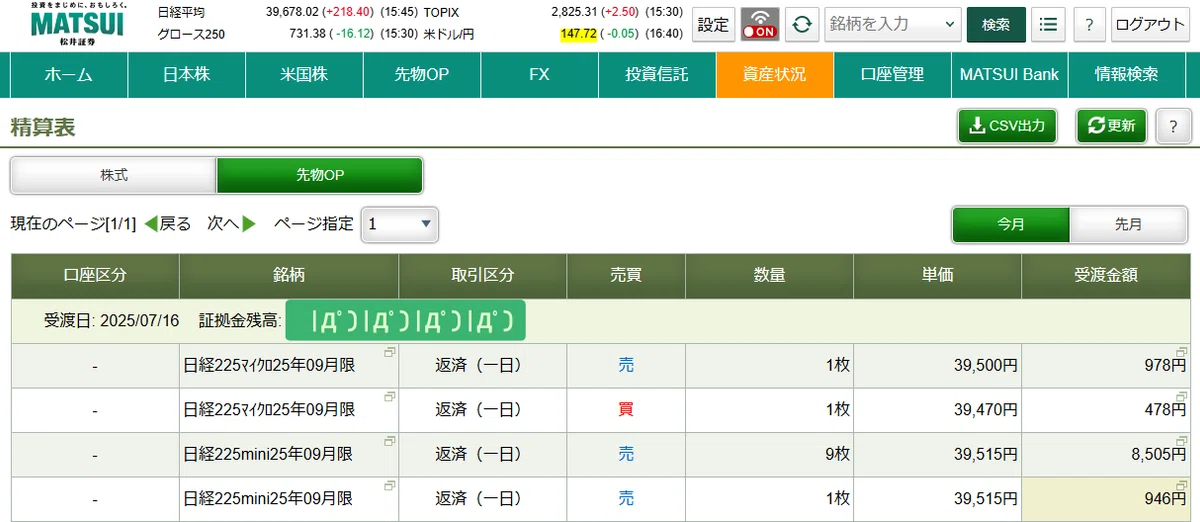Open the FX menu
The height and width of the screenshot is (522, 1200).
[x=540, y=74]
